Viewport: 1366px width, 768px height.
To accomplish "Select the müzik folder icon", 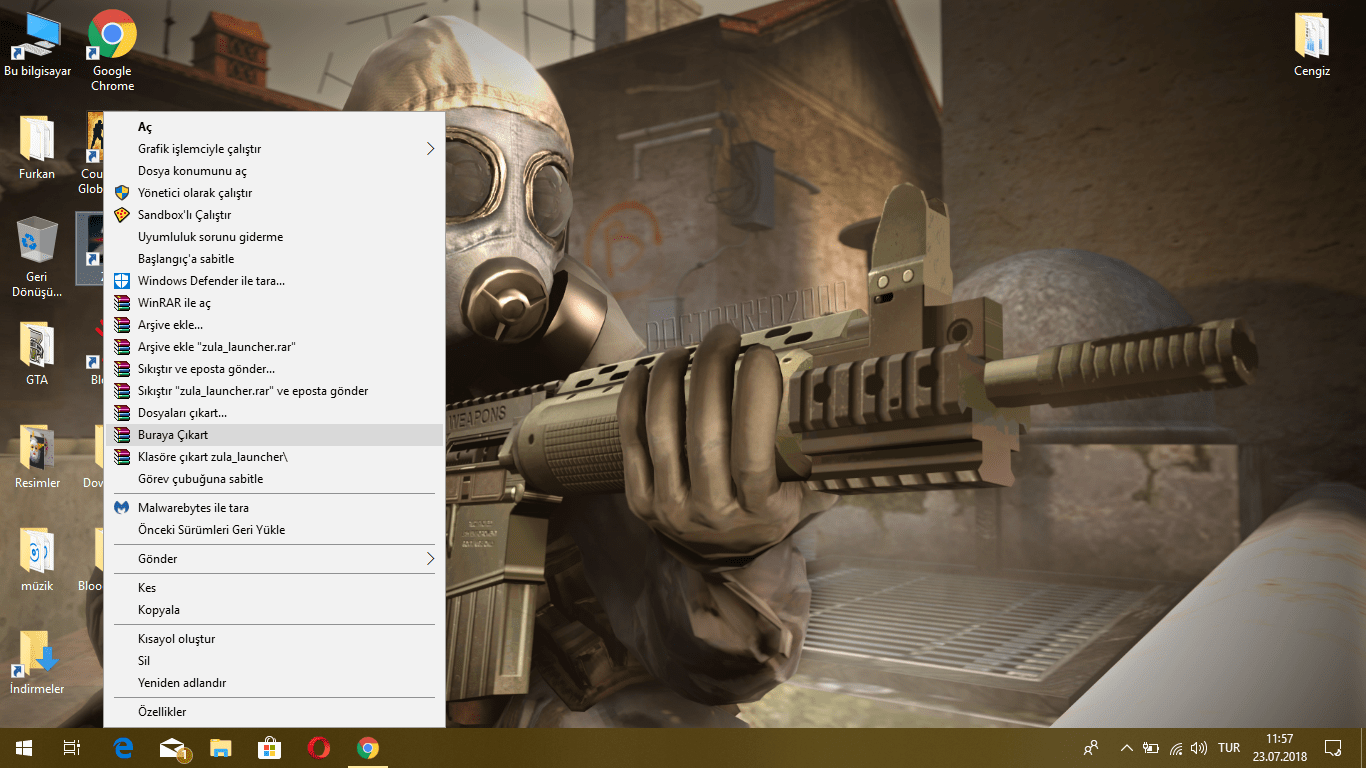I will [x=37, y=559].
